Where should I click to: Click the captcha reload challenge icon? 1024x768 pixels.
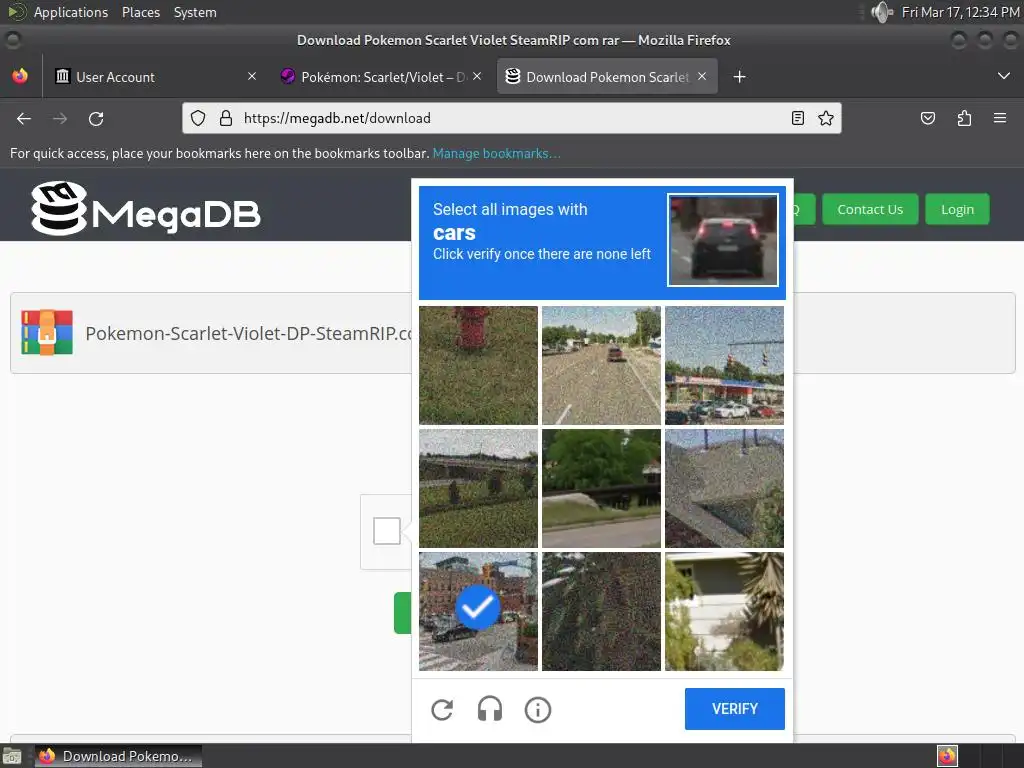point(442,709)
